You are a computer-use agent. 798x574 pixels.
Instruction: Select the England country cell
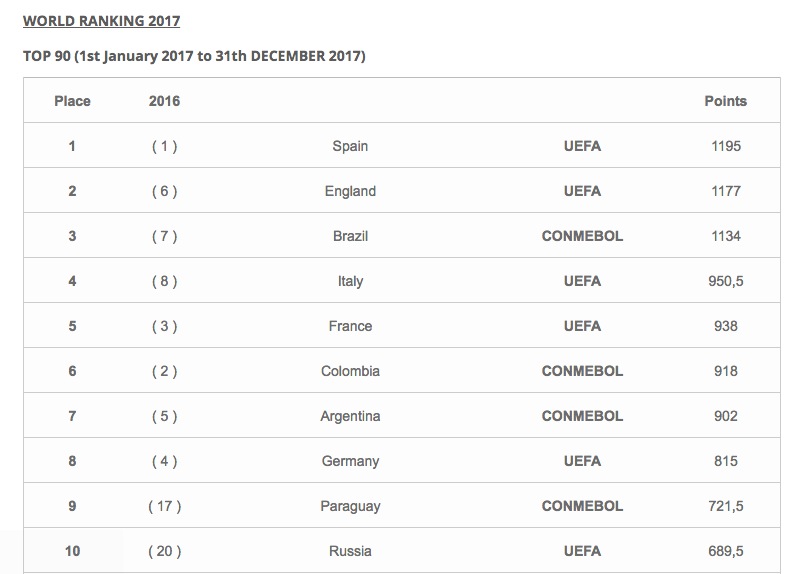(x=350, y=191)
